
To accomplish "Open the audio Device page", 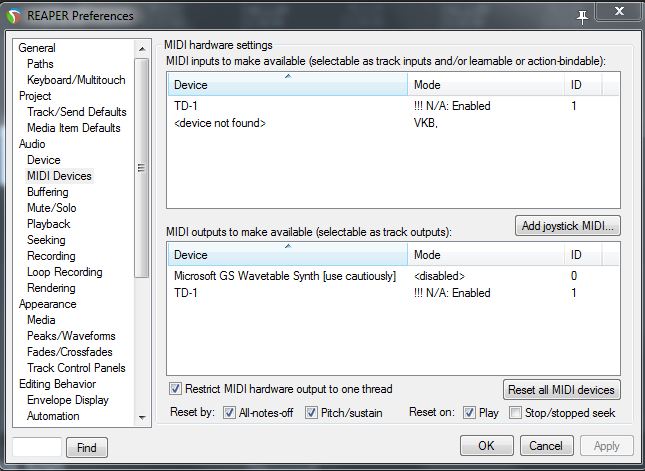I will [44, 160].
